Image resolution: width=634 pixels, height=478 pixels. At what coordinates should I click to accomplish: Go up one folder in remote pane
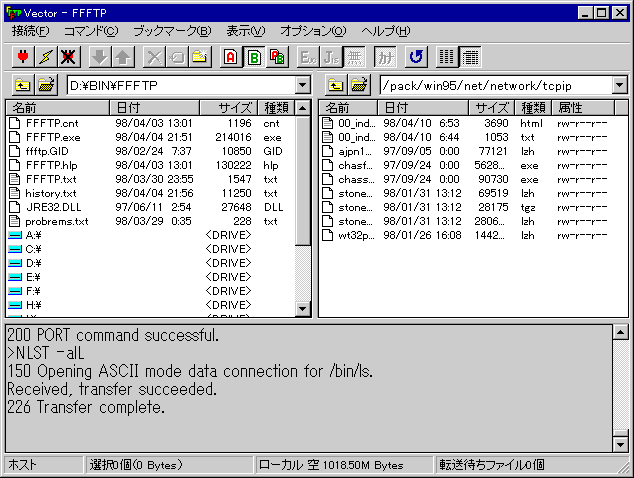(336, 85)
